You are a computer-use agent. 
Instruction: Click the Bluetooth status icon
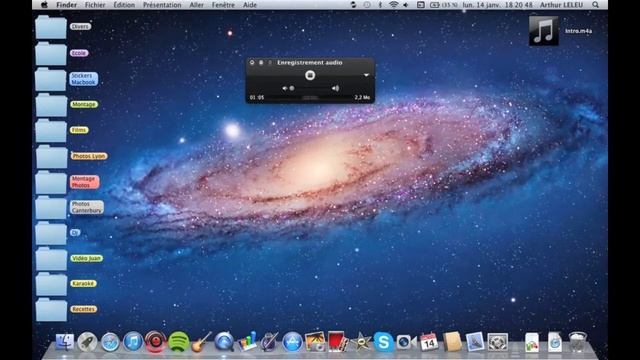[x=380, y=5]
